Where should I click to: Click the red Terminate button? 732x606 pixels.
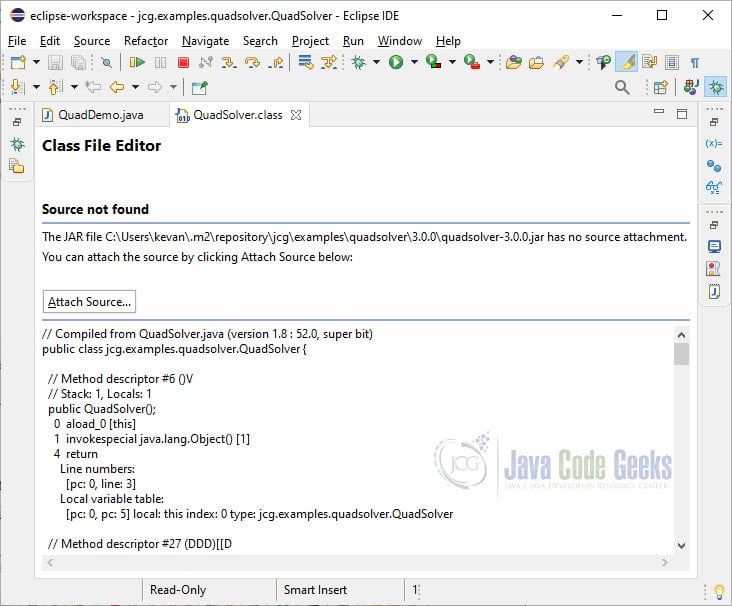point(183,62)
